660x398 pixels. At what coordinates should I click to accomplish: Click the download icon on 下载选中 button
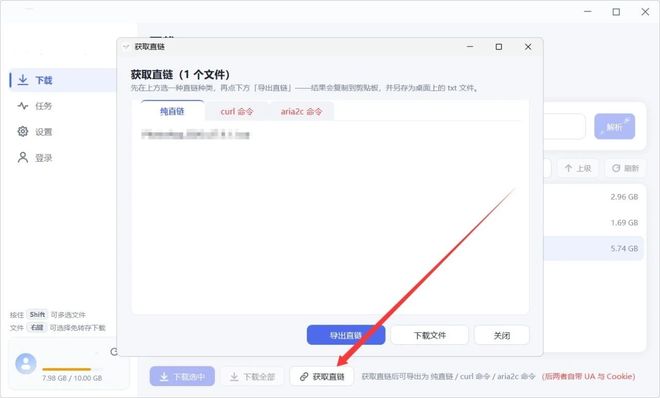pyautogui.click(x=164, y=377)
